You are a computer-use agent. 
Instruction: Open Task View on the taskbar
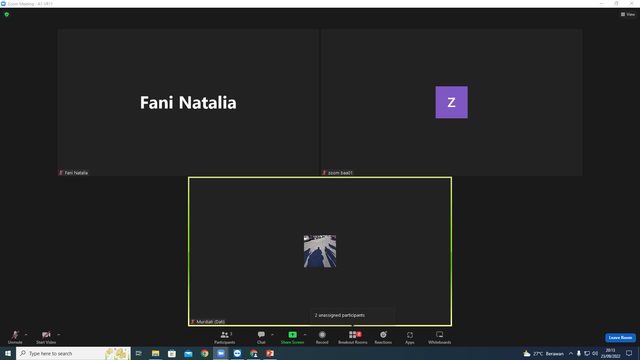point(139,353)
